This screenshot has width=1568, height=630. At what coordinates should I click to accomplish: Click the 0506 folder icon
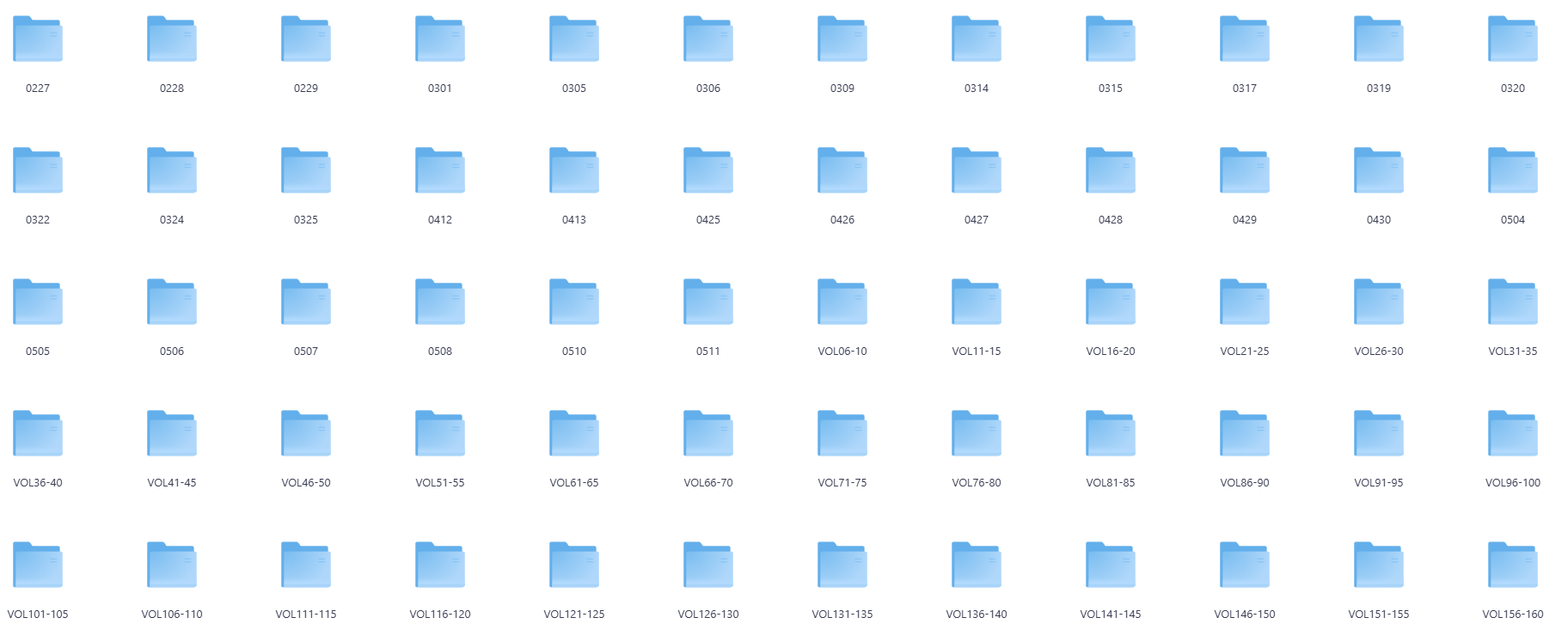coord(172,302)
